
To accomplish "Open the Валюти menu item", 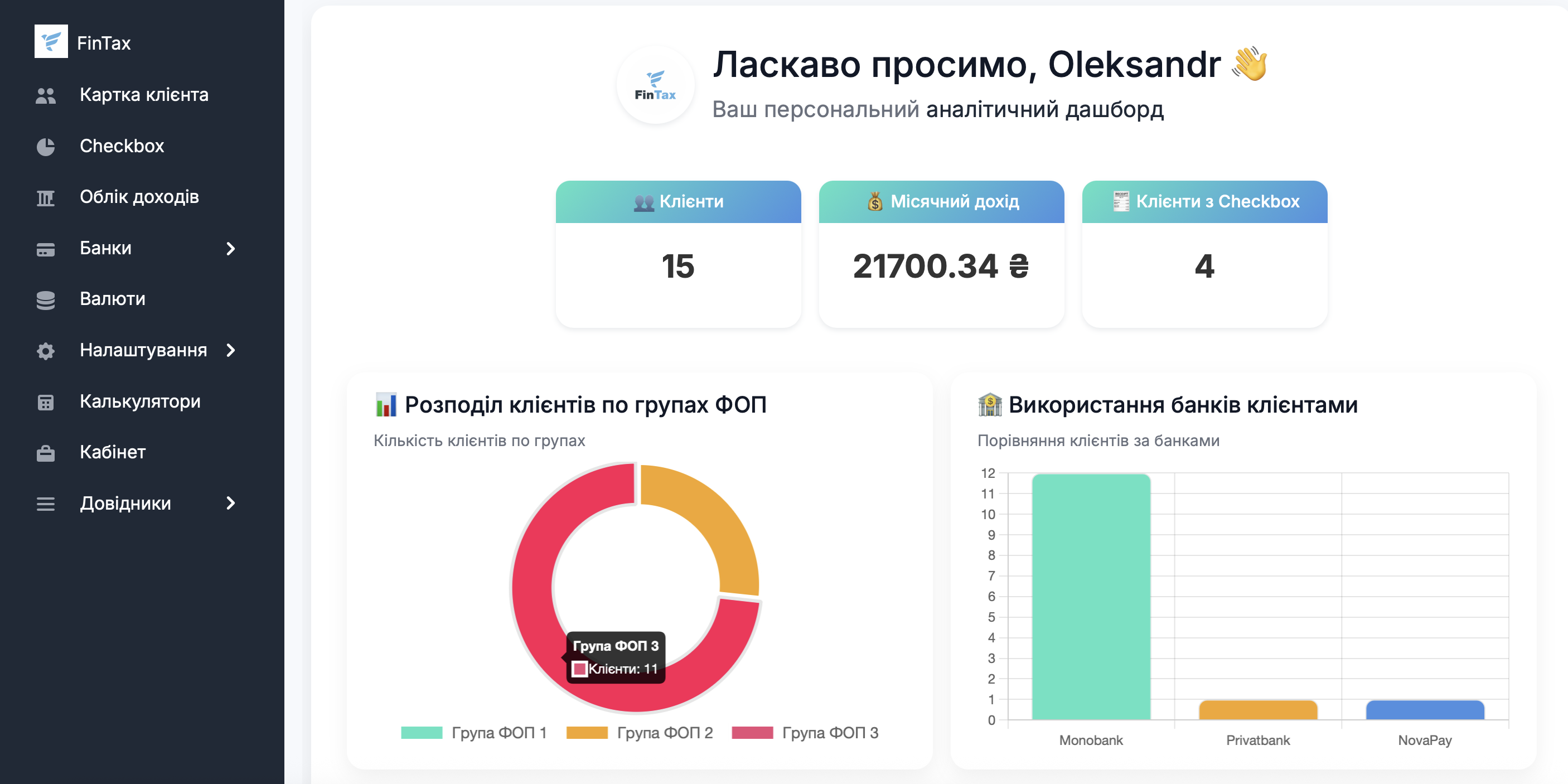I will (x=113, y=299).
